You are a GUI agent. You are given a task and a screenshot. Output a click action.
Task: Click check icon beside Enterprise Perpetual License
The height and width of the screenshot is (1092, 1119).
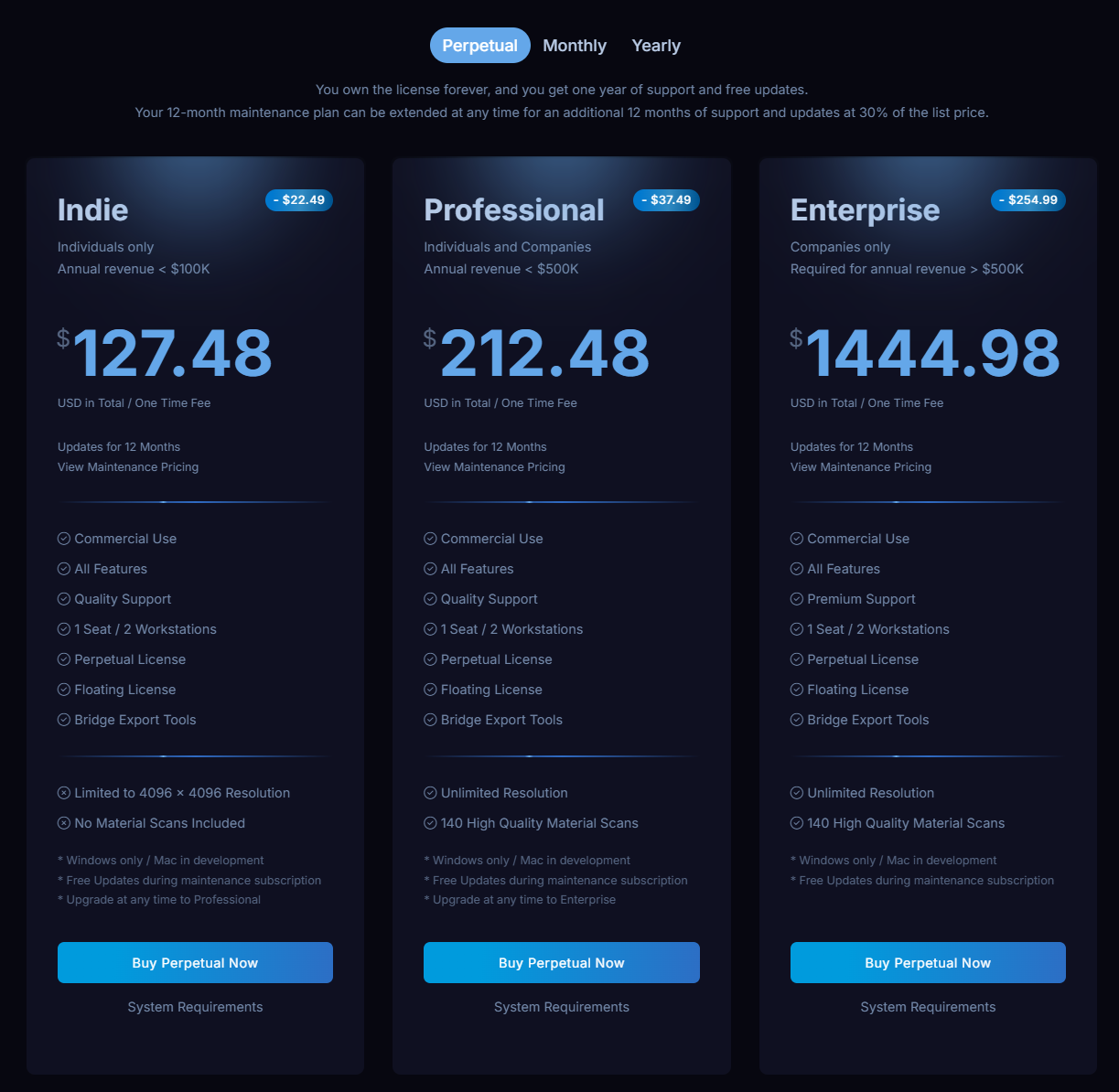click(x=797, y=659)
